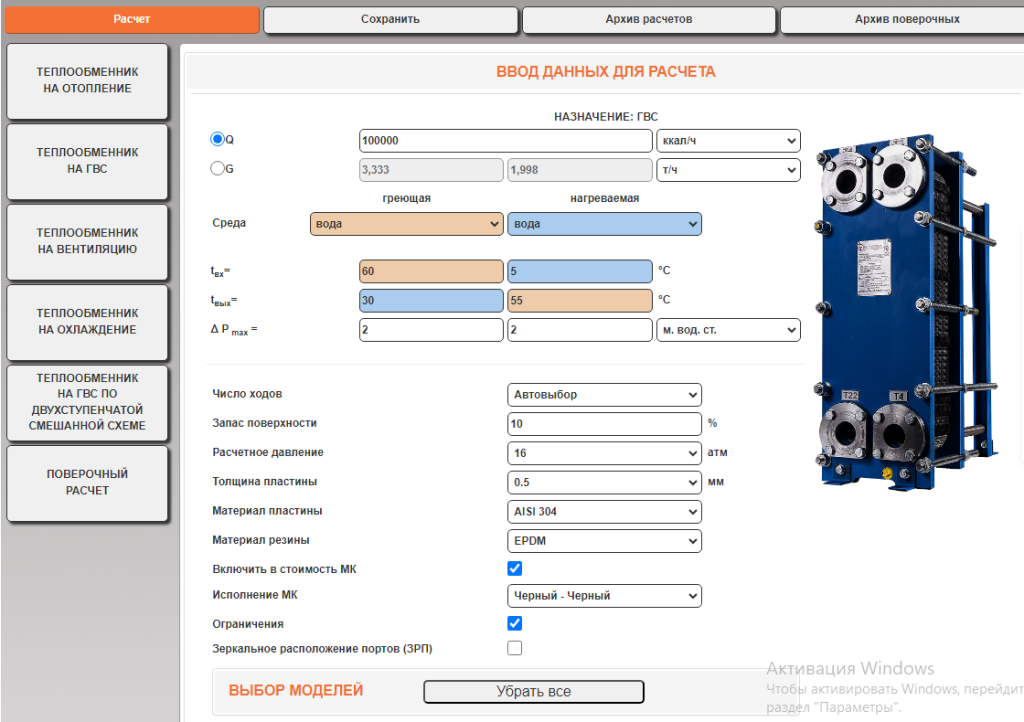Click the 'Сохранить' tab
Image resolution: width=1024 pixels, height=722 pixels.
[390, 20]
